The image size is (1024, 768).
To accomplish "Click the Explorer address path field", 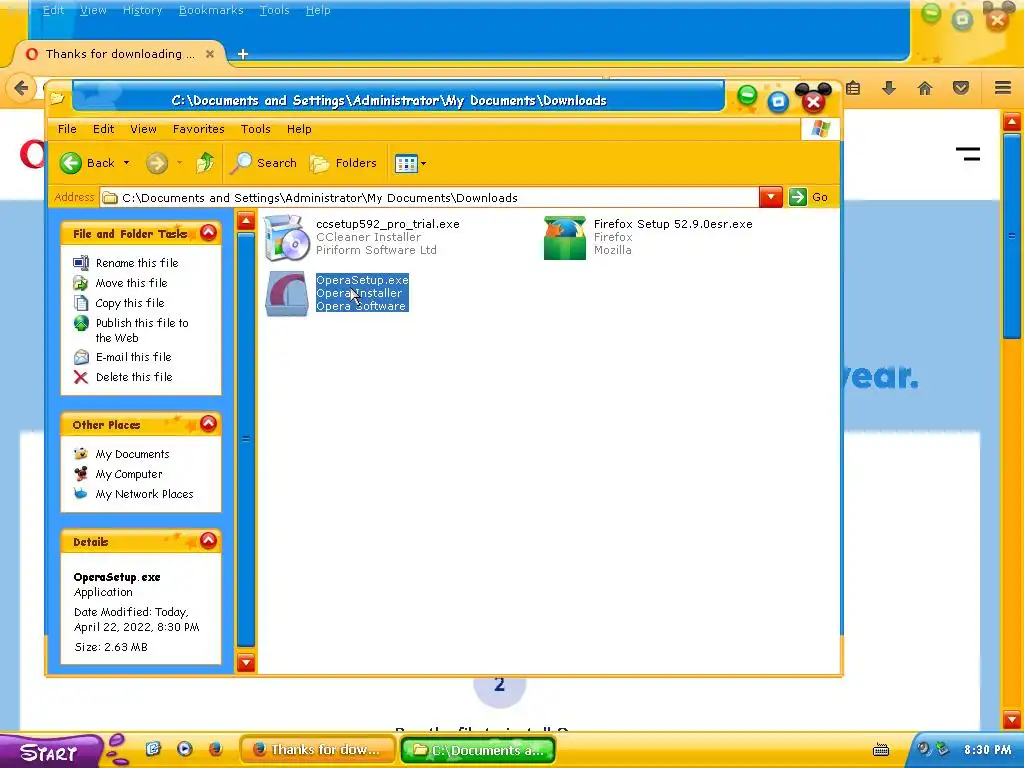I will click(x=429, y=197).
